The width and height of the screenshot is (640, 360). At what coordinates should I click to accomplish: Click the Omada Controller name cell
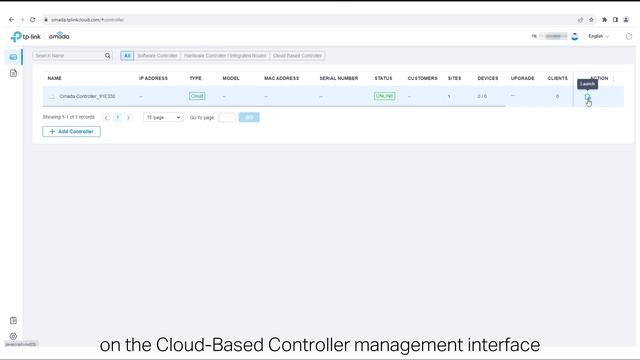(87, 96)
